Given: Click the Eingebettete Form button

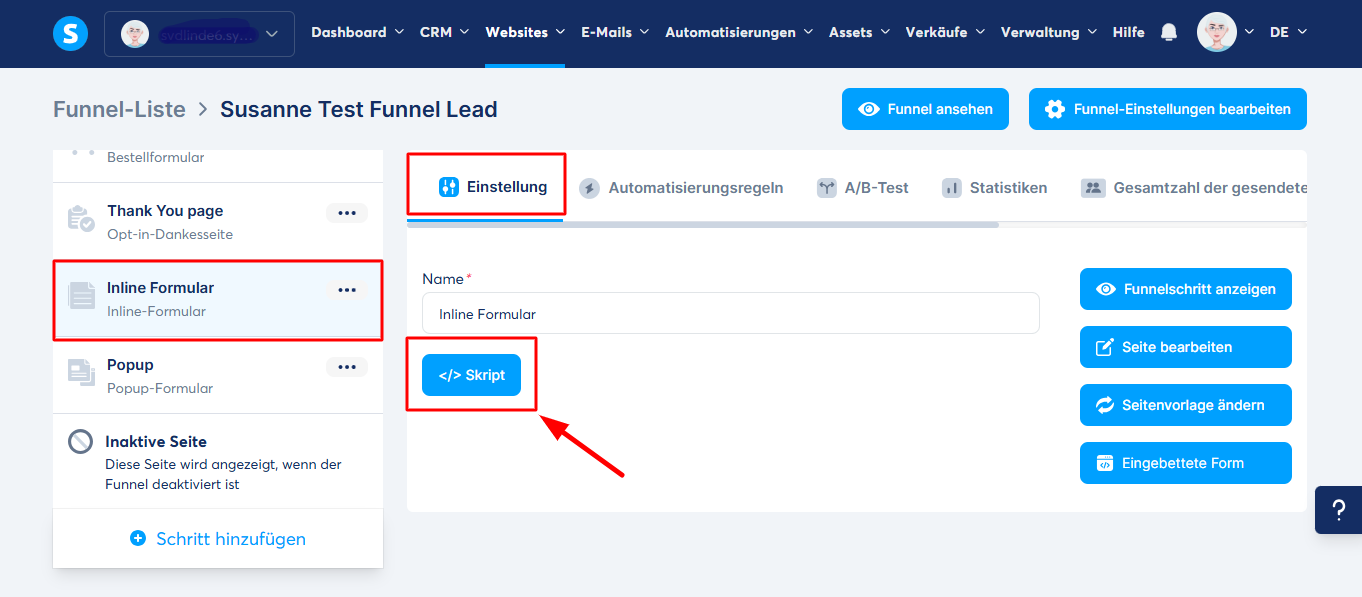Looking at the screenshot, I should (1186, 463).
